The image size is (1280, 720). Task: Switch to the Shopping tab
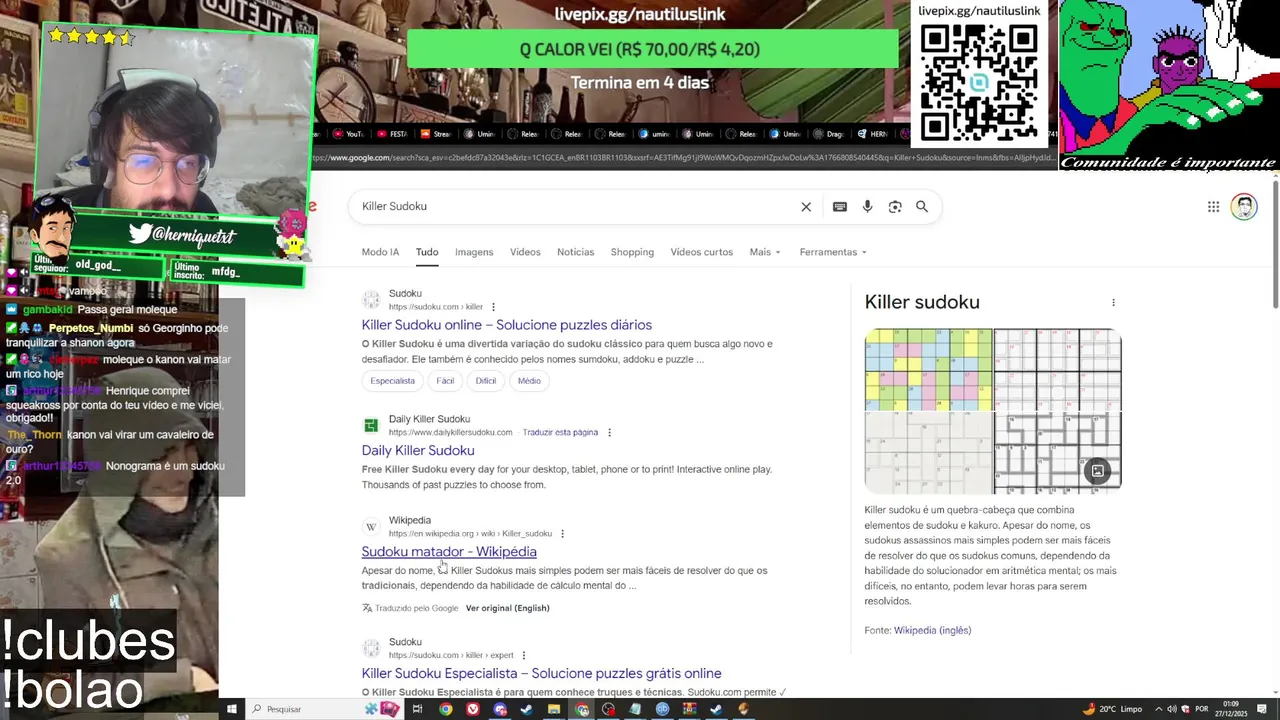(x=632, y=252)
